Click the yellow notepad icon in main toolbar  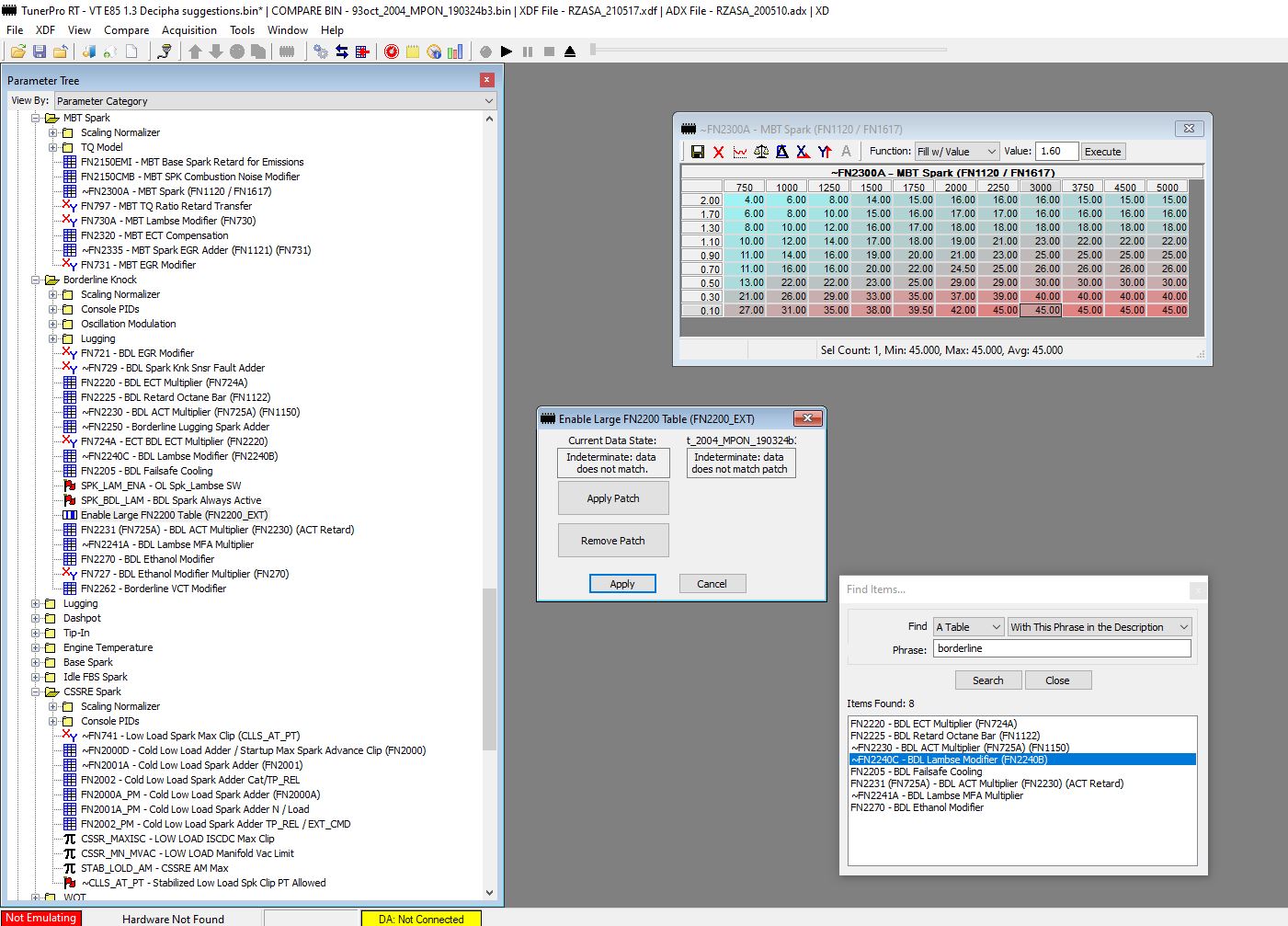pyautogui.click(x=413, y=51)
